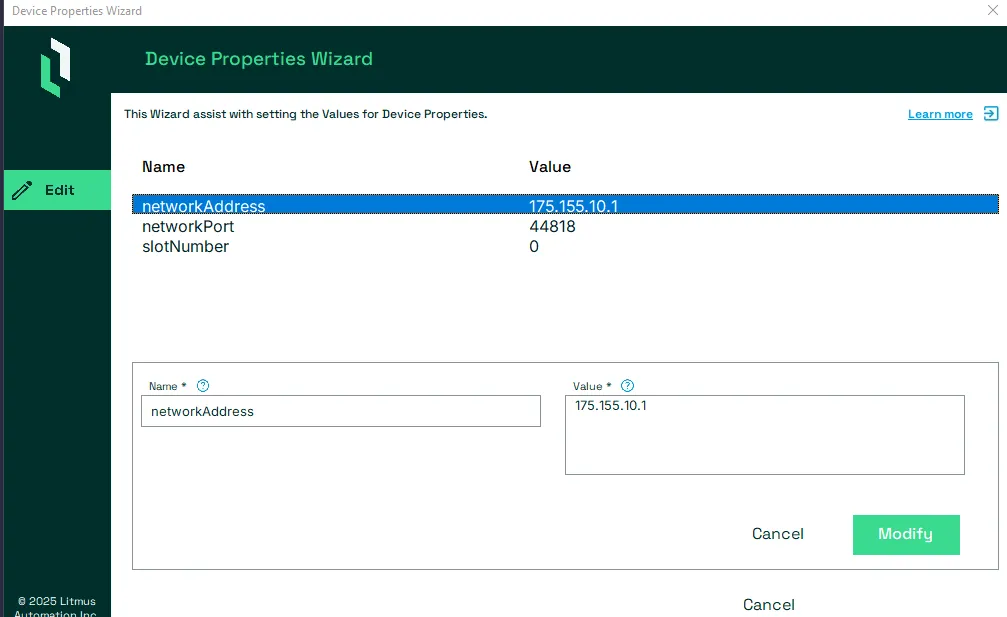The width and height of the screenshot is (1007, 617).
Task: Click the Litmus logo icon
Action: [56, 67]
